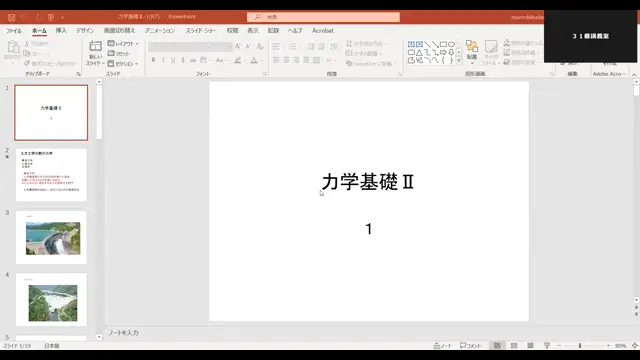
Task: Select the straight line shape in gallery
Action: 427,44
